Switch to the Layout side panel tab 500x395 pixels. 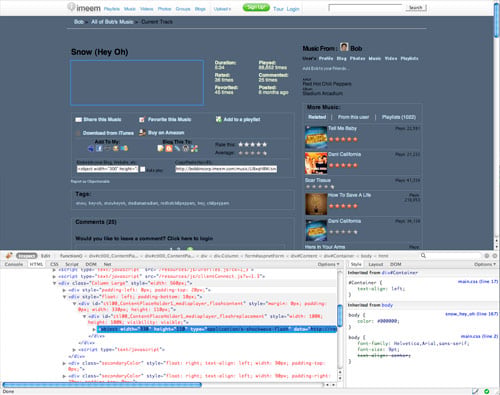376,264
